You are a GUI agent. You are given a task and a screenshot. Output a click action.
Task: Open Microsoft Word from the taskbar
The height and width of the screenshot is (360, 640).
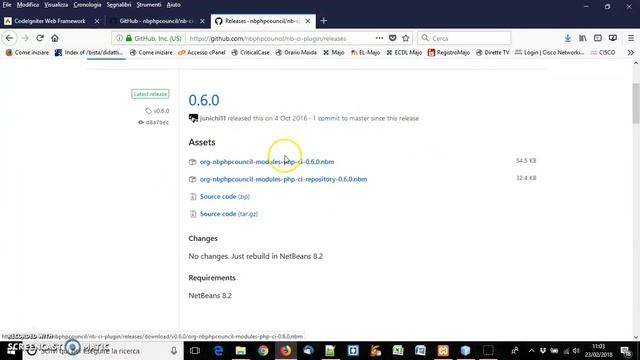tap(420, 351)
